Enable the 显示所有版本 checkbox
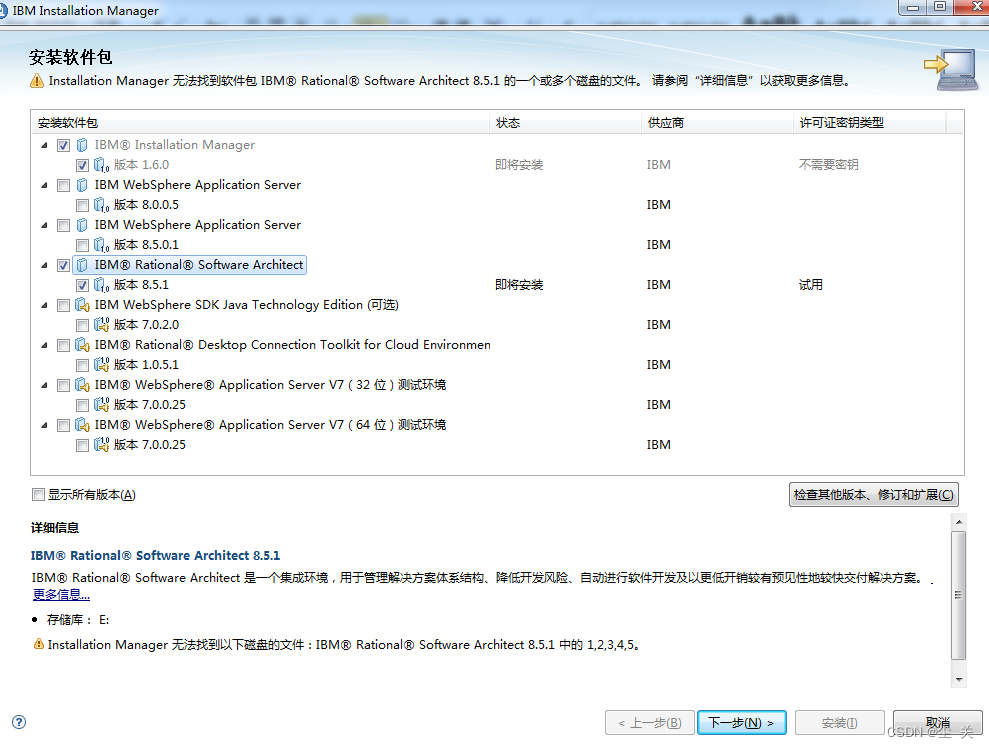Screen dimensions: 989x748 click(x=37, y=493)
